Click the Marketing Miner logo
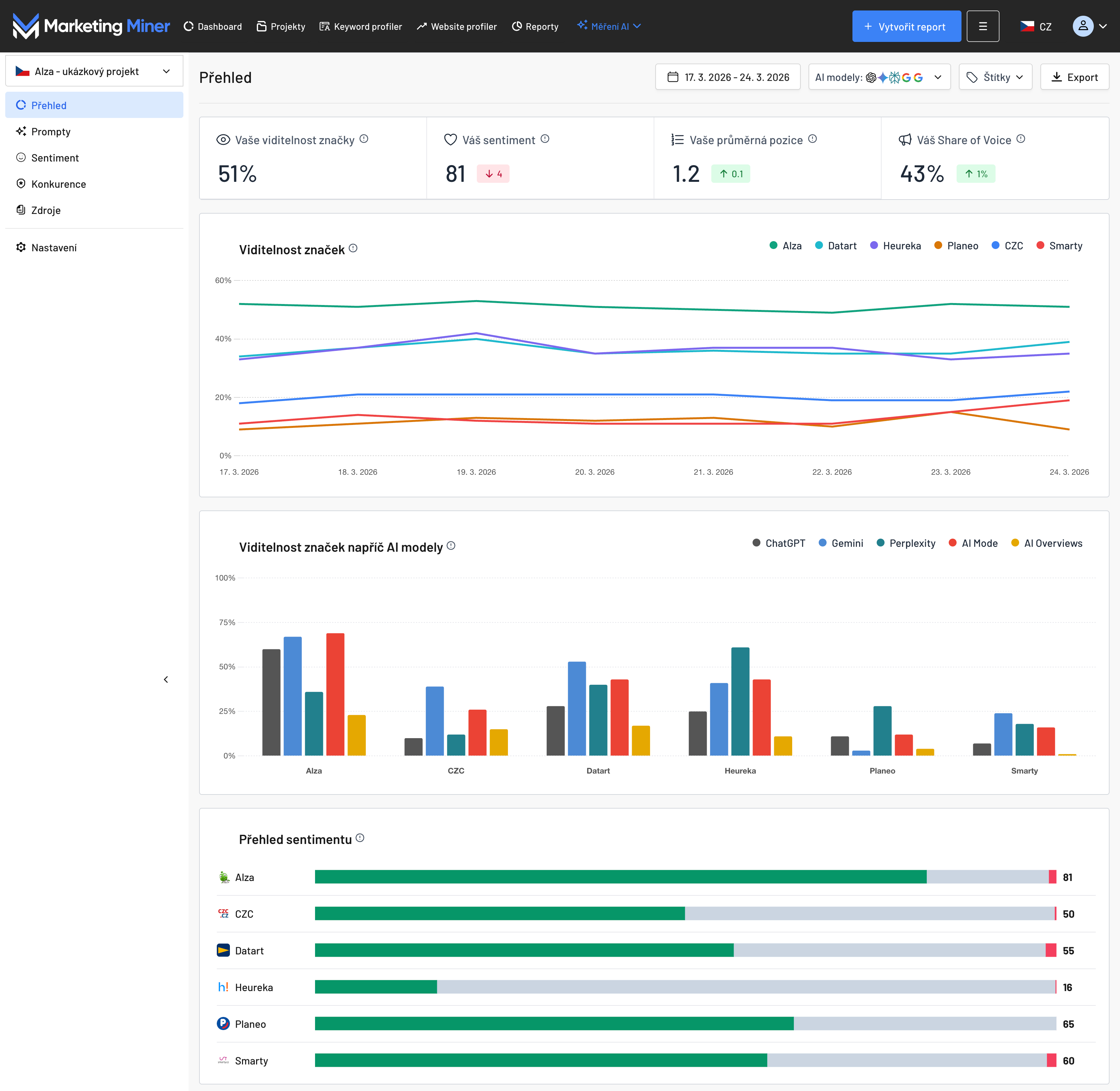 [x=91, y=26]
